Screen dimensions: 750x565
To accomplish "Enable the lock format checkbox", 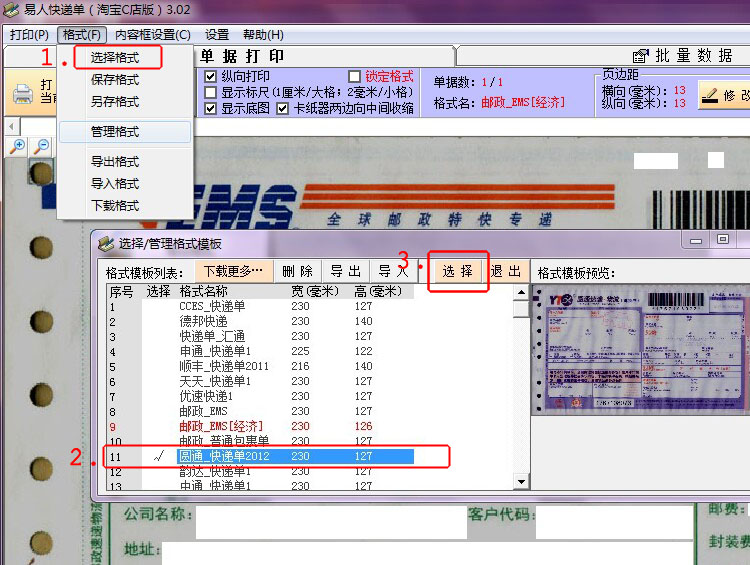I will [x=354, y=77].
